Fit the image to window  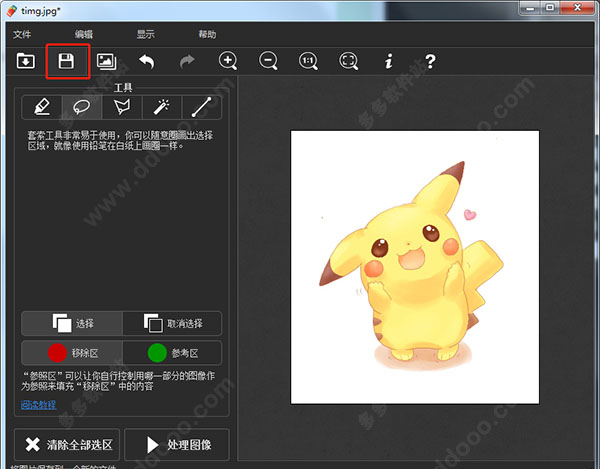(x=349, y=61)
